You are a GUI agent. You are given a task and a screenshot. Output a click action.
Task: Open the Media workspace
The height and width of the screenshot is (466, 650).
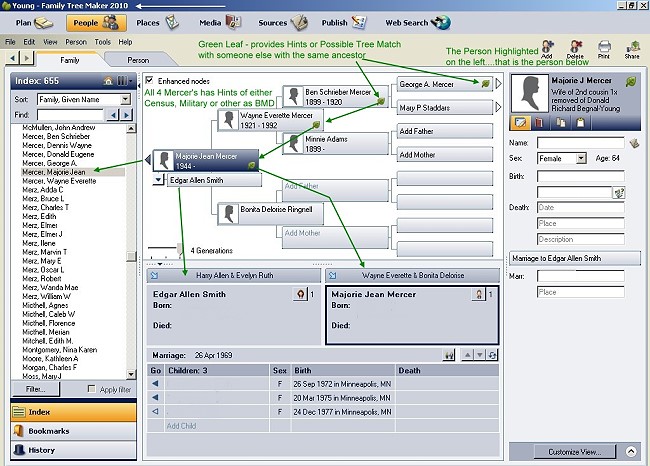220,23
